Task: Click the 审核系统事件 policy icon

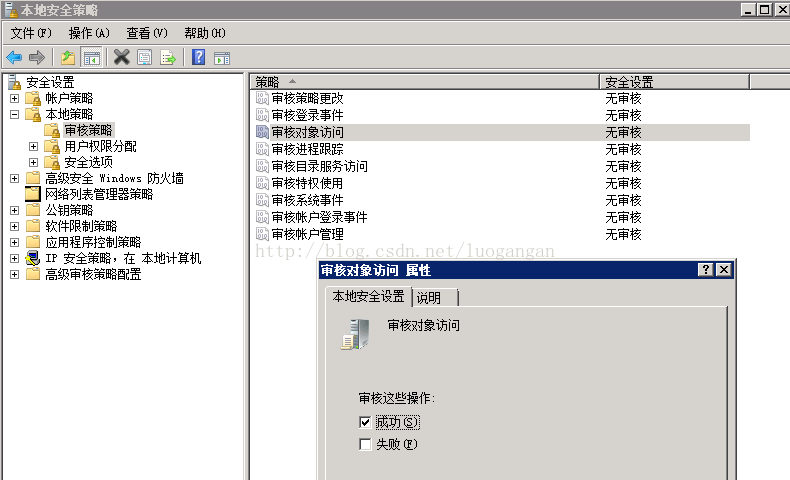Action: point(262,200)
